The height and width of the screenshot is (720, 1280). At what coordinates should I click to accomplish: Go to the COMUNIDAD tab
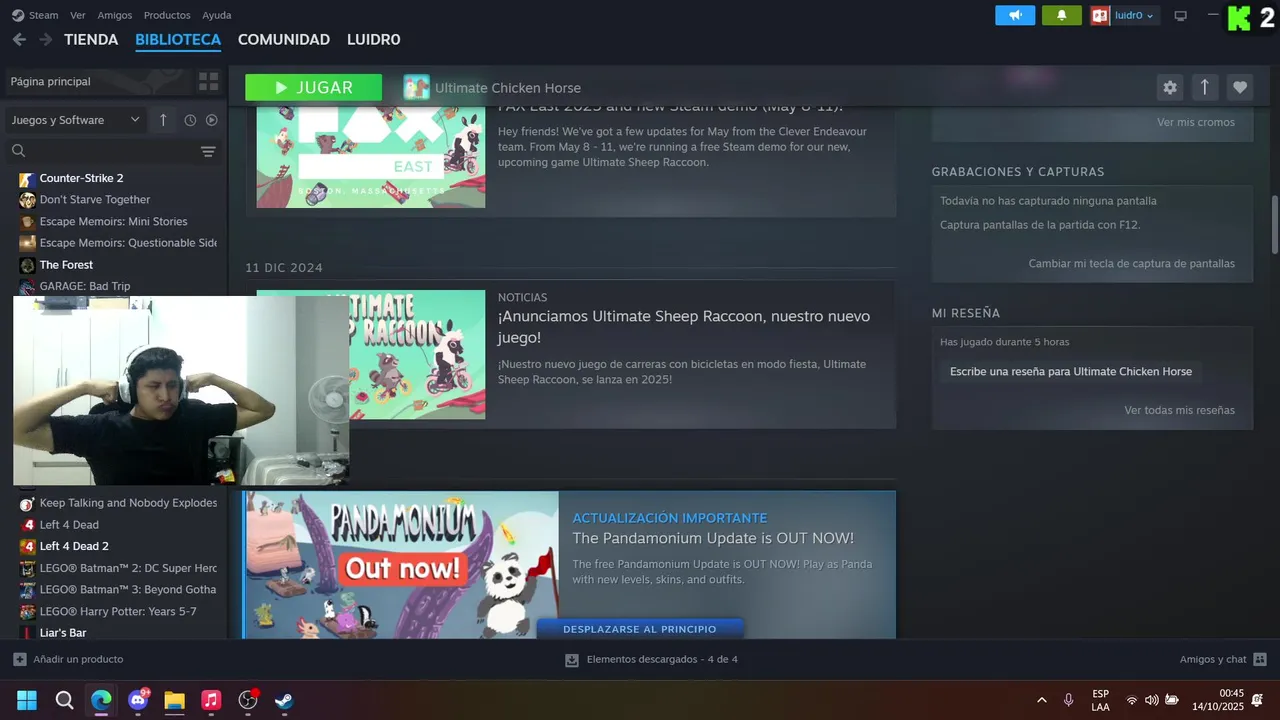(284, 39)
